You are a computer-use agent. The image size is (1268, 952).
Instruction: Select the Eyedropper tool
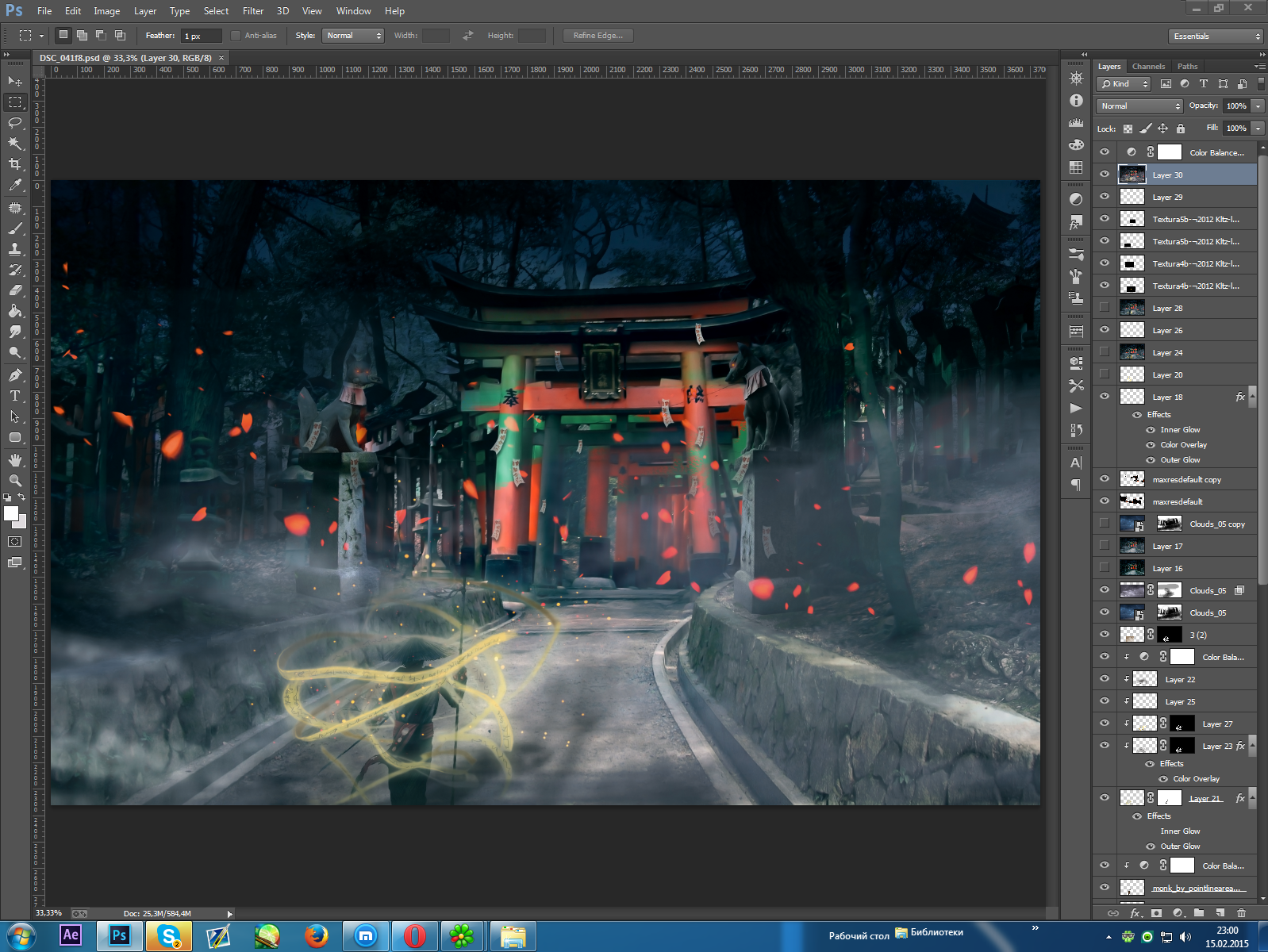pos(15,185)
